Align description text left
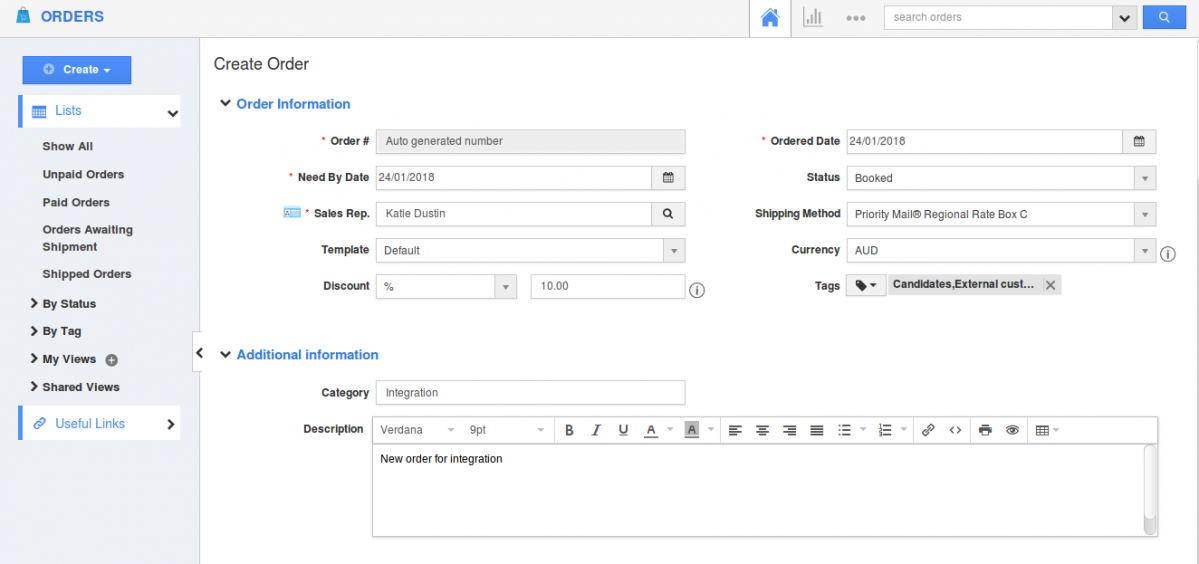This screenshot has width=1199, height=564. [x=735, y=430]
